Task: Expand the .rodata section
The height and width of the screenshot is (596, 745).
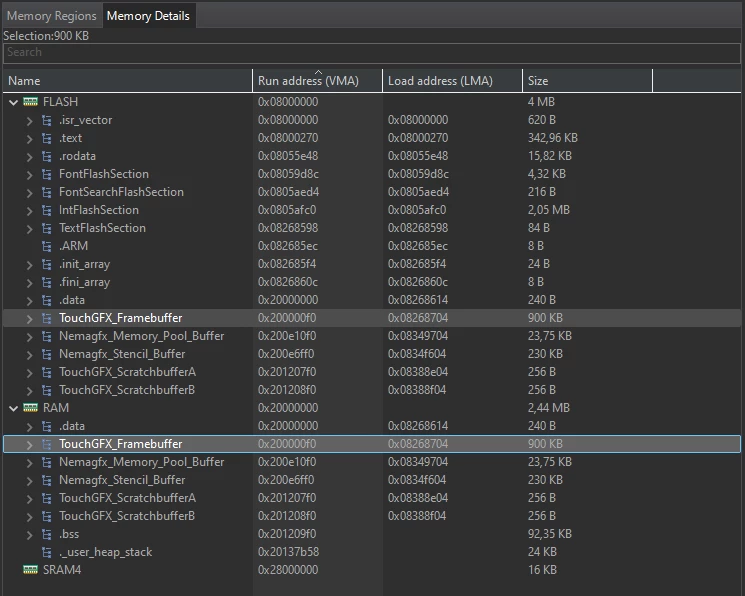Action: pyautogui.click(x=29, y=156)
